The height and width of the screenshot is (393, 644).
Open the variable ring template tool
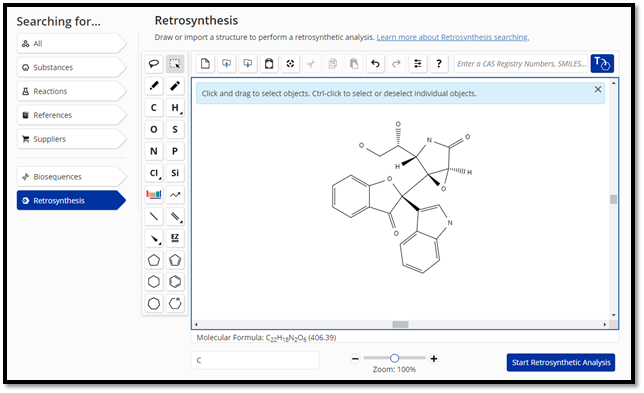175,303
